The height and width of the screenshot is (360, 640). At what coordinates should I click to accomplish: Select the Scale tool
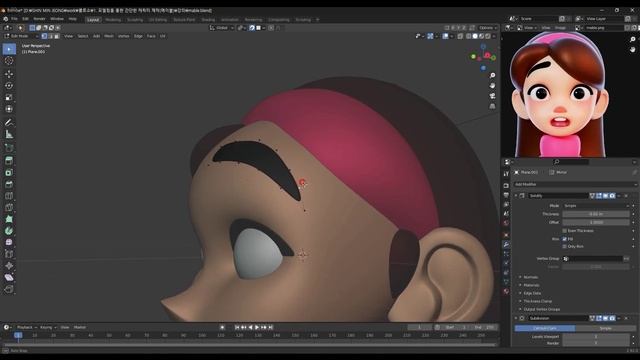(9, 98)
